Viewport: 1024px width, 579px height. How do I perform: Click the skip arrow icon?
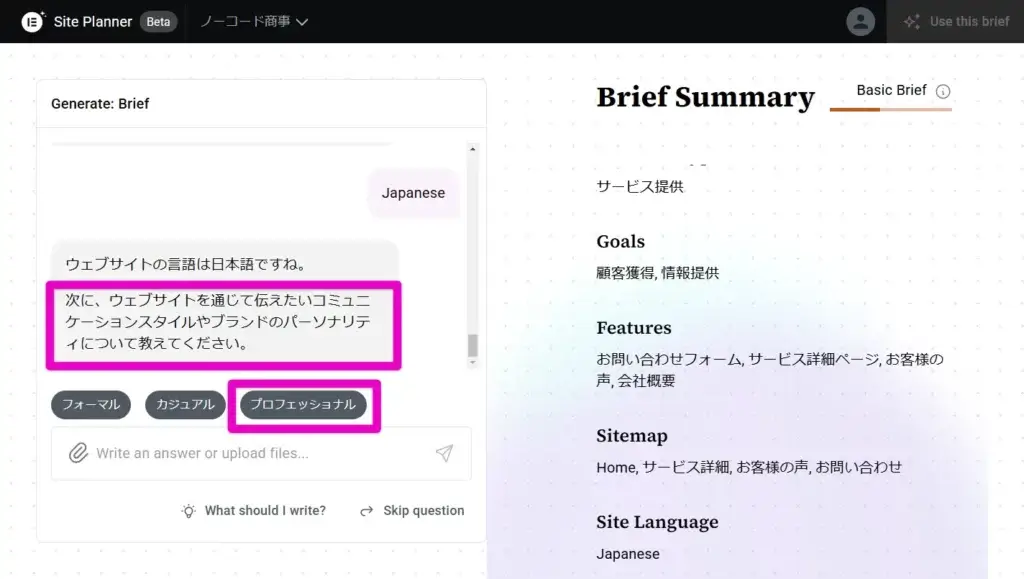(366, 511)
